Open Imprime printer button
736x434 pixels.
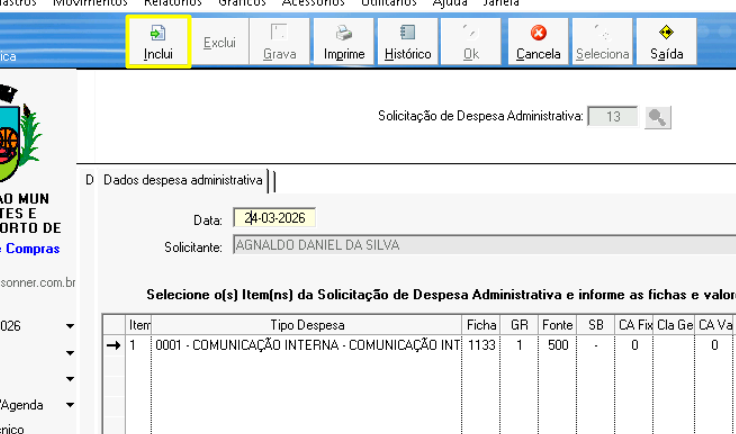click(x=344, y=43)
